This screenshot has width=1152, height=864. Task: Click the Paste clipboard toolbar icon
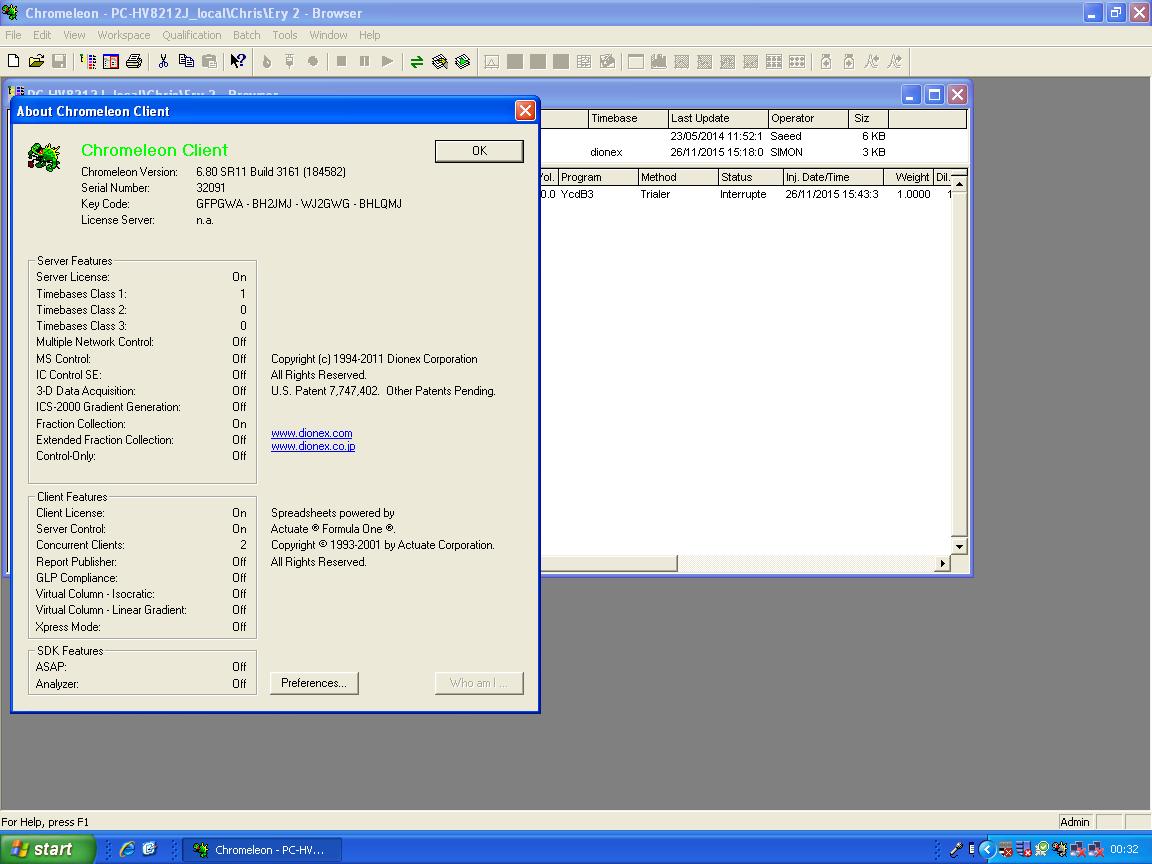click(x=209, y=62)
